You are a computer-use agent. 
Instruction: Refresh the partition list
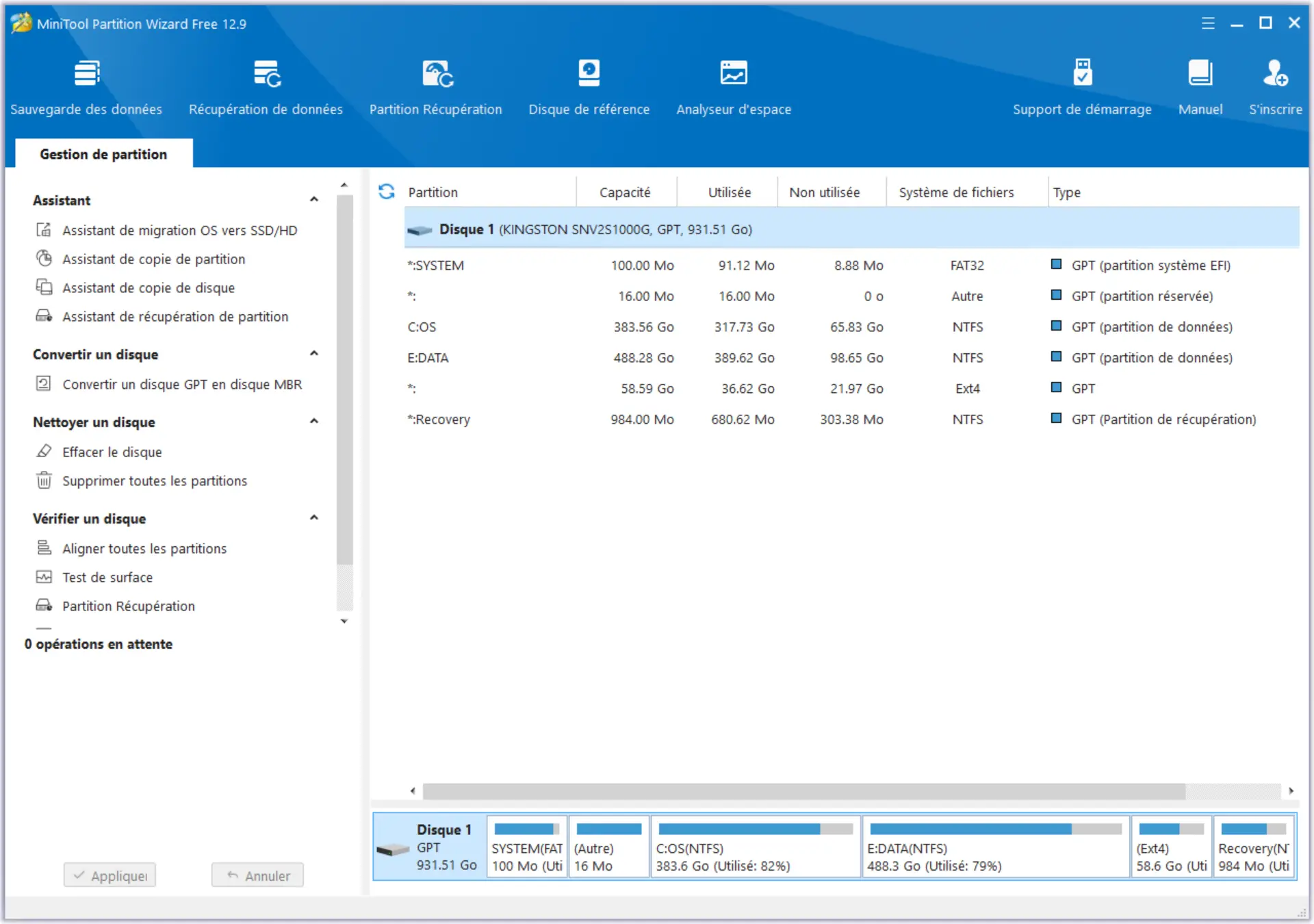(387, 192)
